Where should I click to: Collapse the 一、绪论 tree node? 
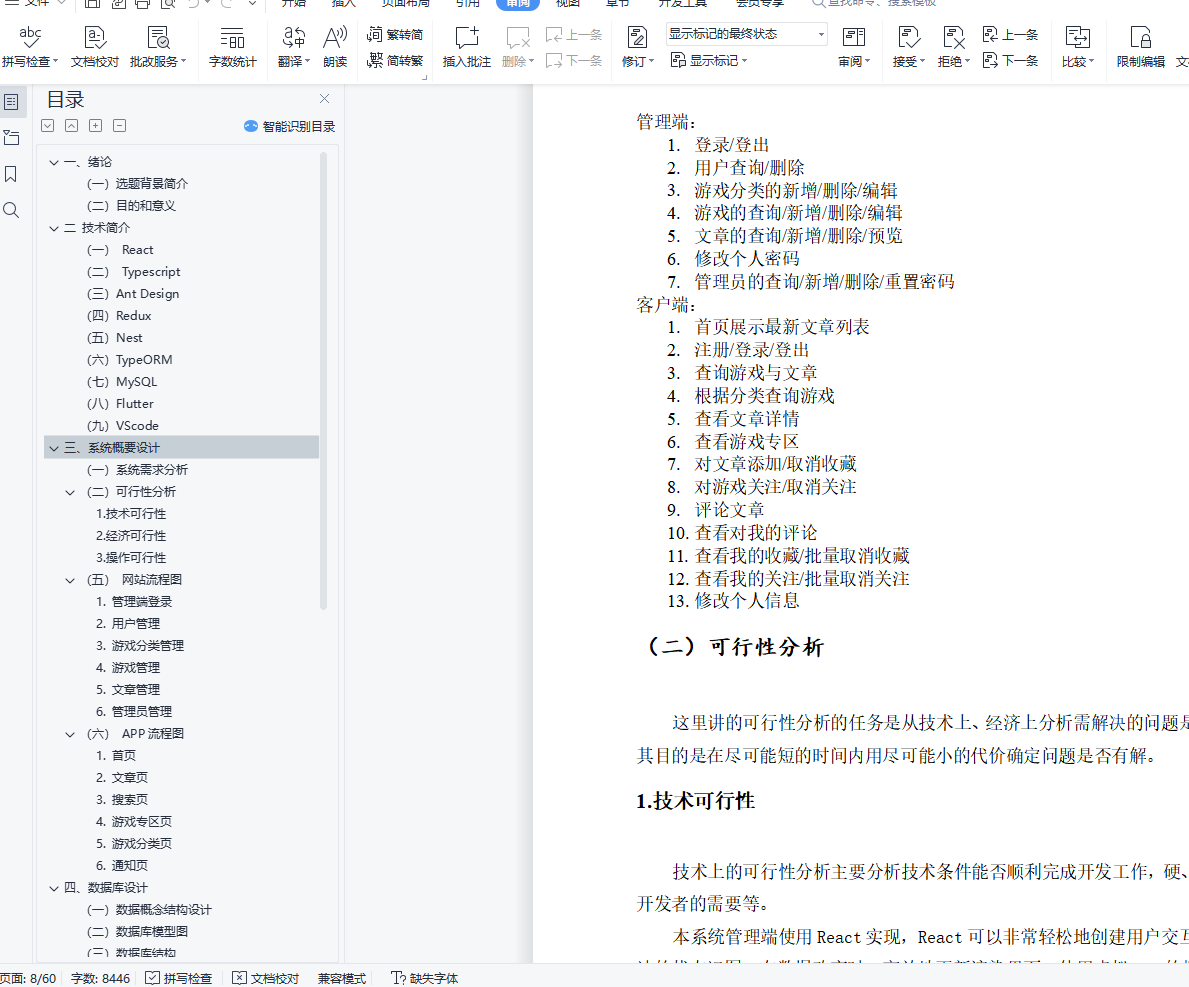(54, 162)
